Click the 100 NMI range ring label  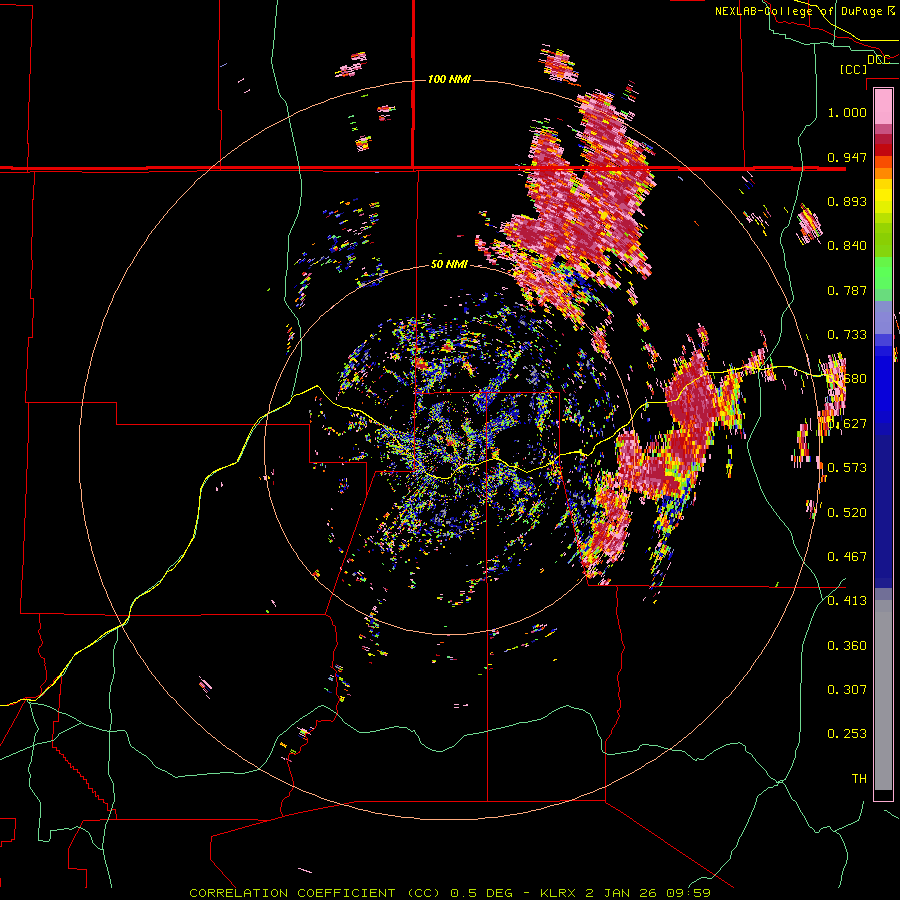(x=449, y=79)
